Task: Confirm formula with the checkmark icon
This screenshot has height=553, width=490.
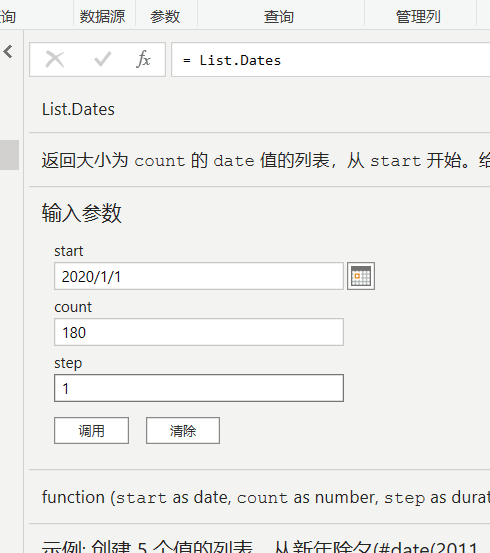Action: (x=103, y=59)
